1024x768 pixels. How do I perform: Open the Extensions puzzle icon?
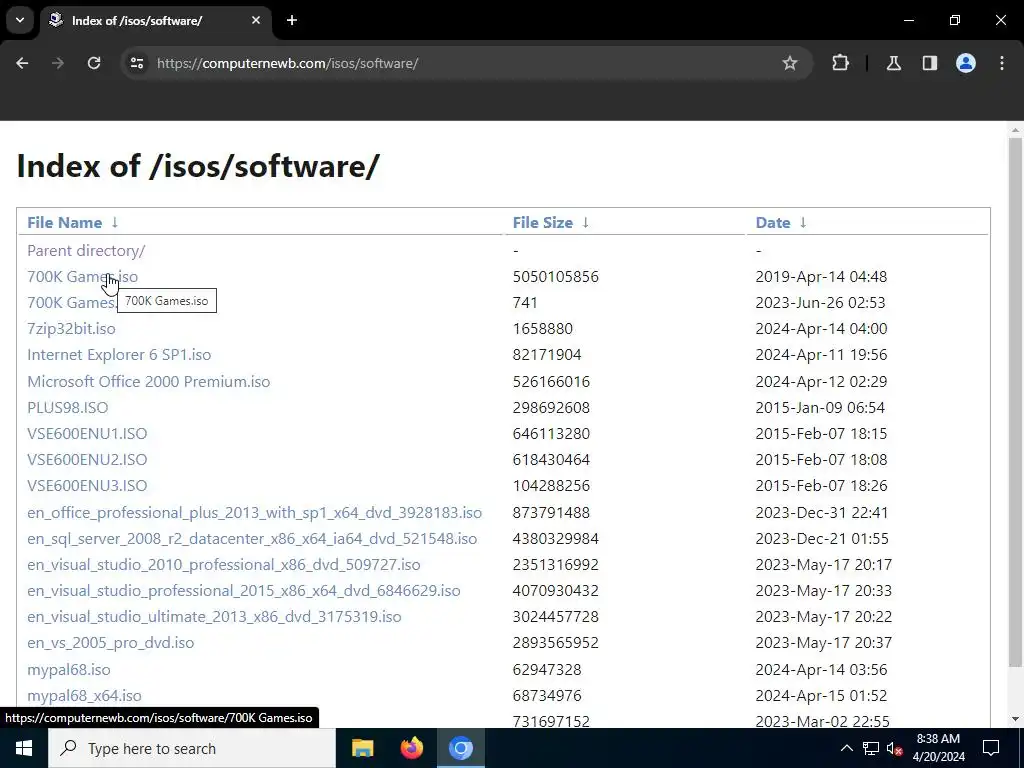coord(840,63)
